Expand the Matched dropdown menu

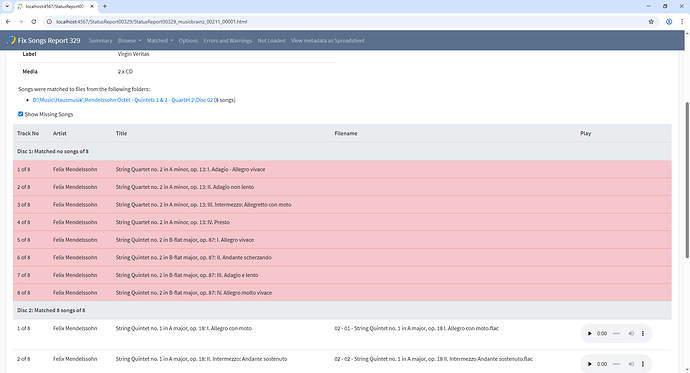(x=160, y=40)
